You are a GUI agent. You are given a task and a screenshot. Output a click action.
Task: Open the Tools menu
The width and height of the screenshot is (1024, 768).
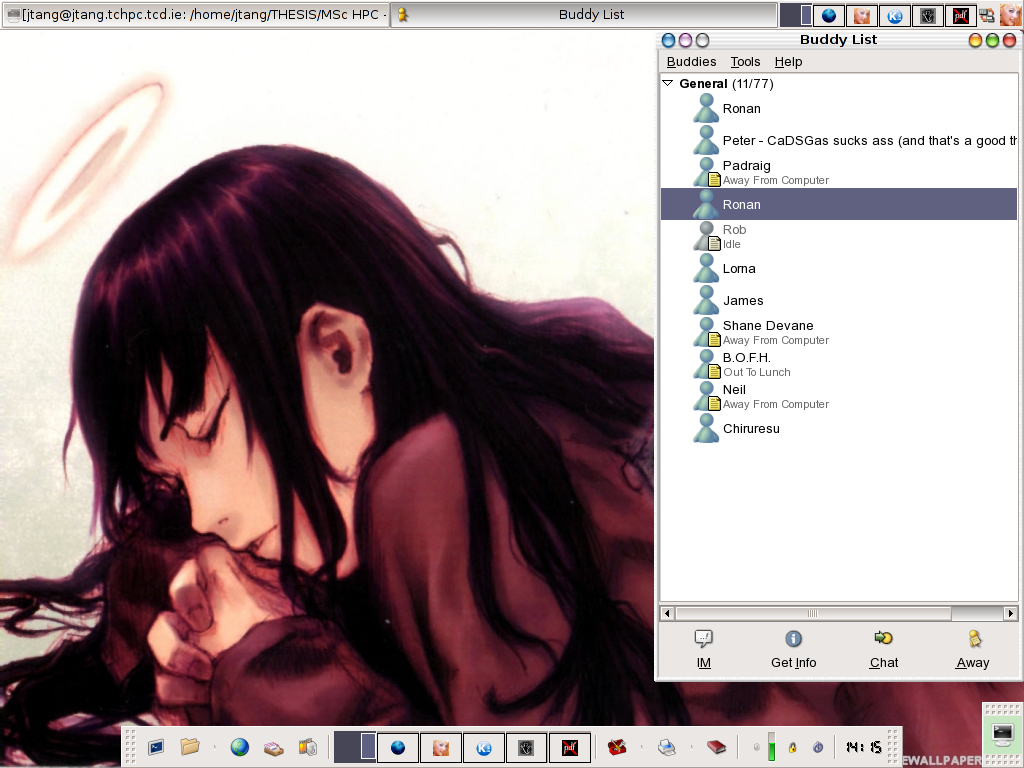pyautogui.click(x=745, y=62)
